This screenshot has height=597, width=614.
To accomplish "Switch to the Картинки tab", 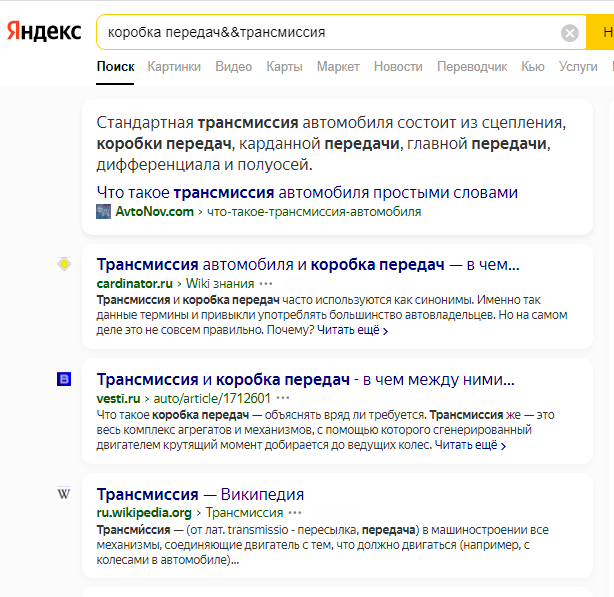I will pos(174,67).
